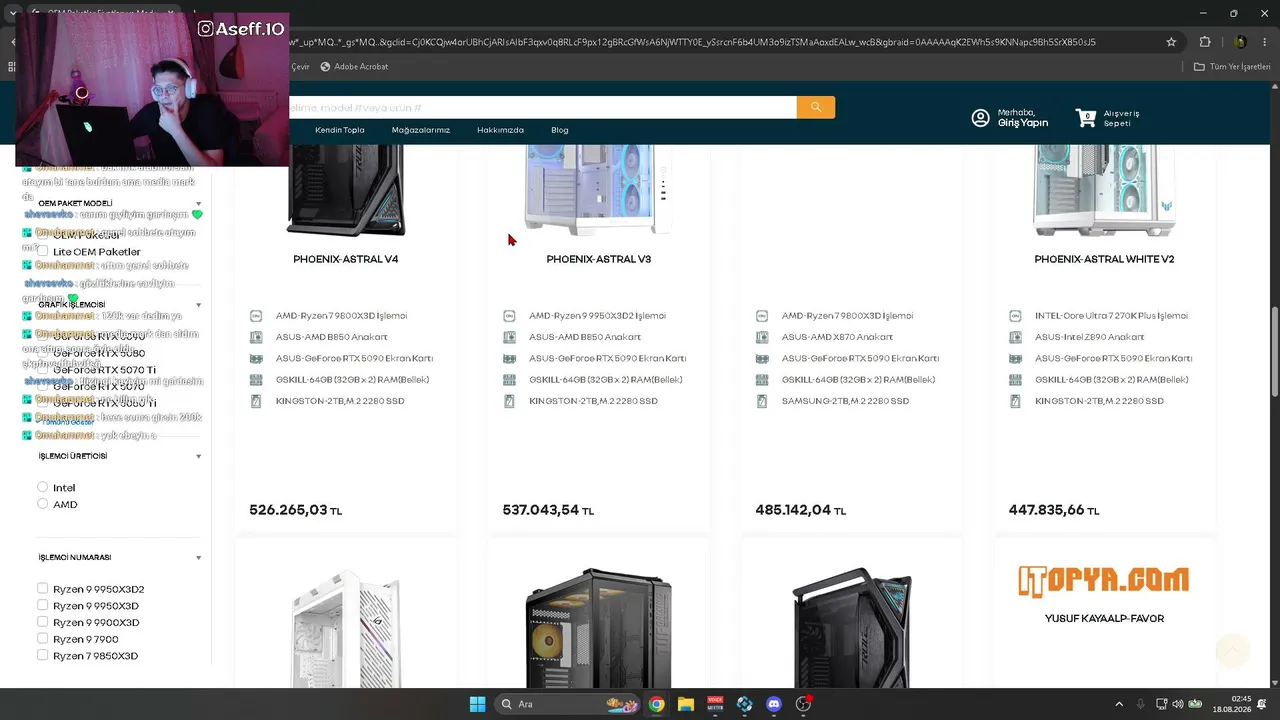Collapse the İŞLEMCİ NUMARASI filter section
This screenshot has height=720, width=1280.
[199, 558]
